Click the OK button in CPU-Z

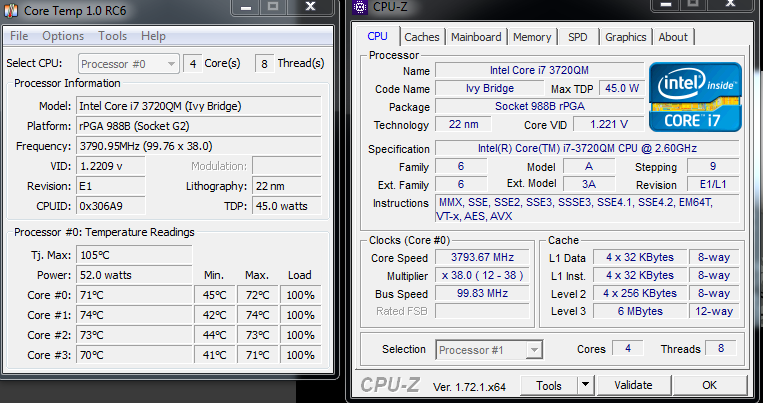click(x=709, y=385)
